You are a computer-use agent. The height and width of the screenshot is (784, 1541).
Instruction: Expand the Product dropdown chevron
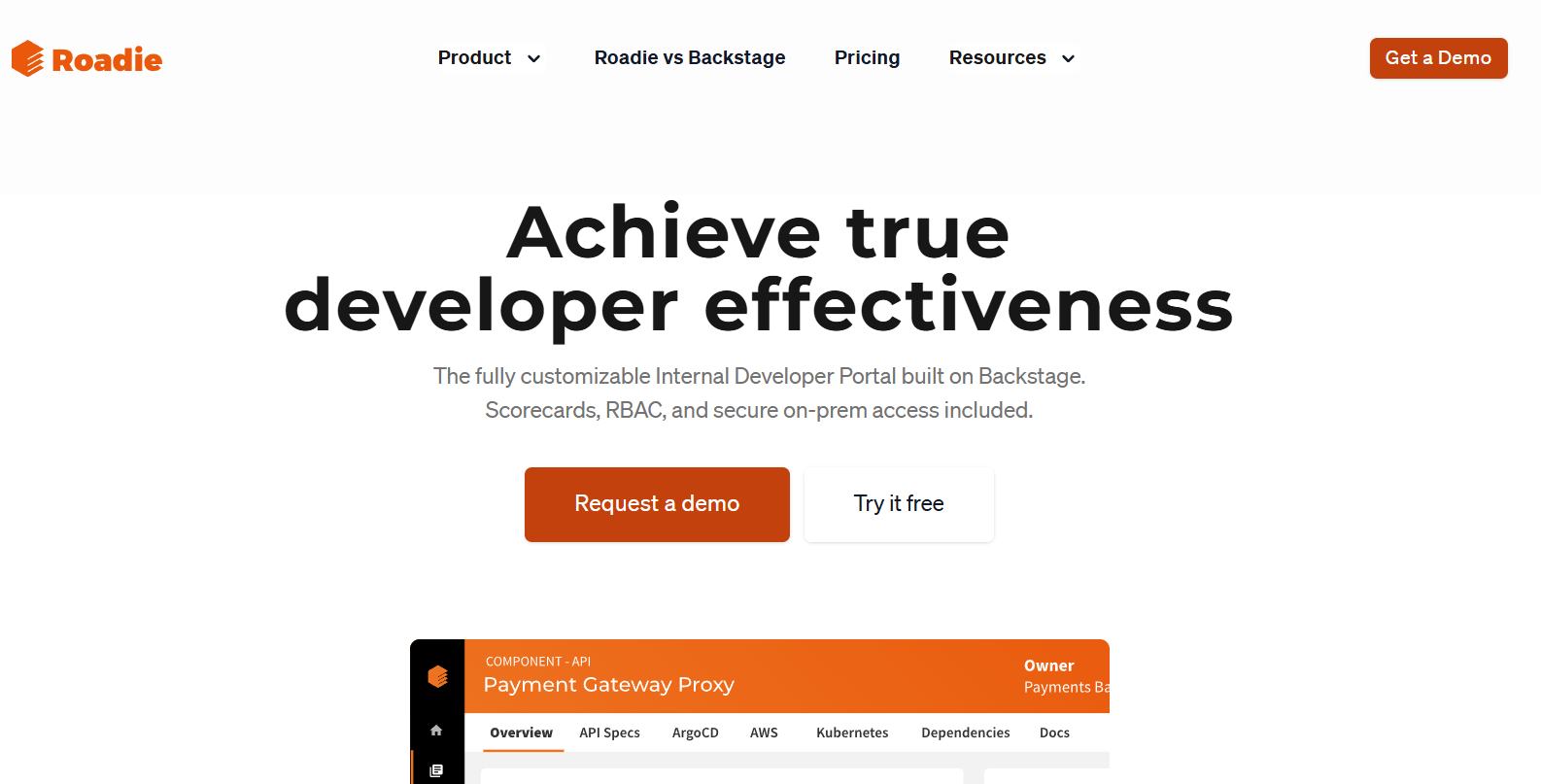[533, 59]
